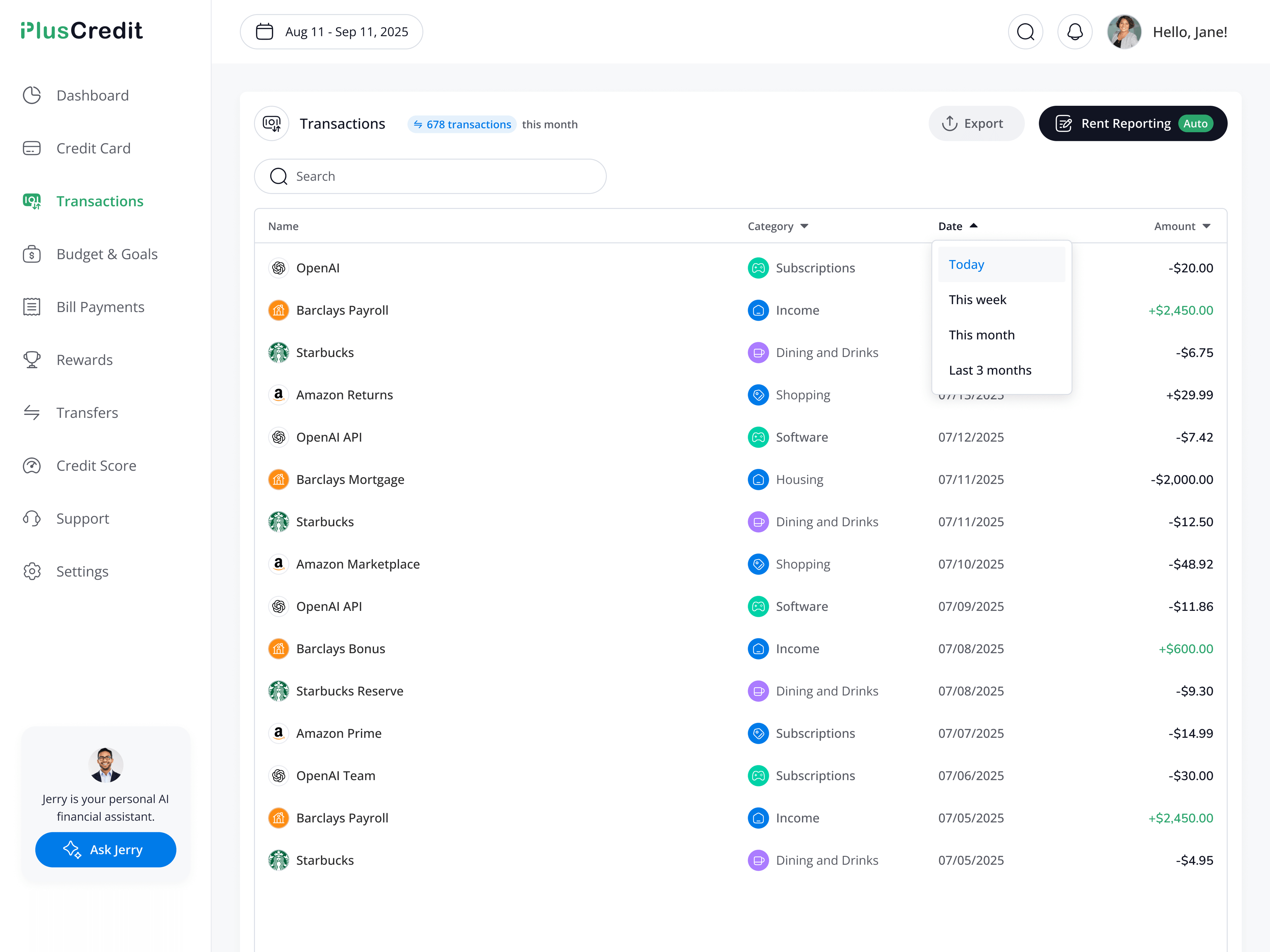Click the -$48.92 amount
Image resolution: width=1270 pixels, height=952 pixels.
tap(1191, 564)
